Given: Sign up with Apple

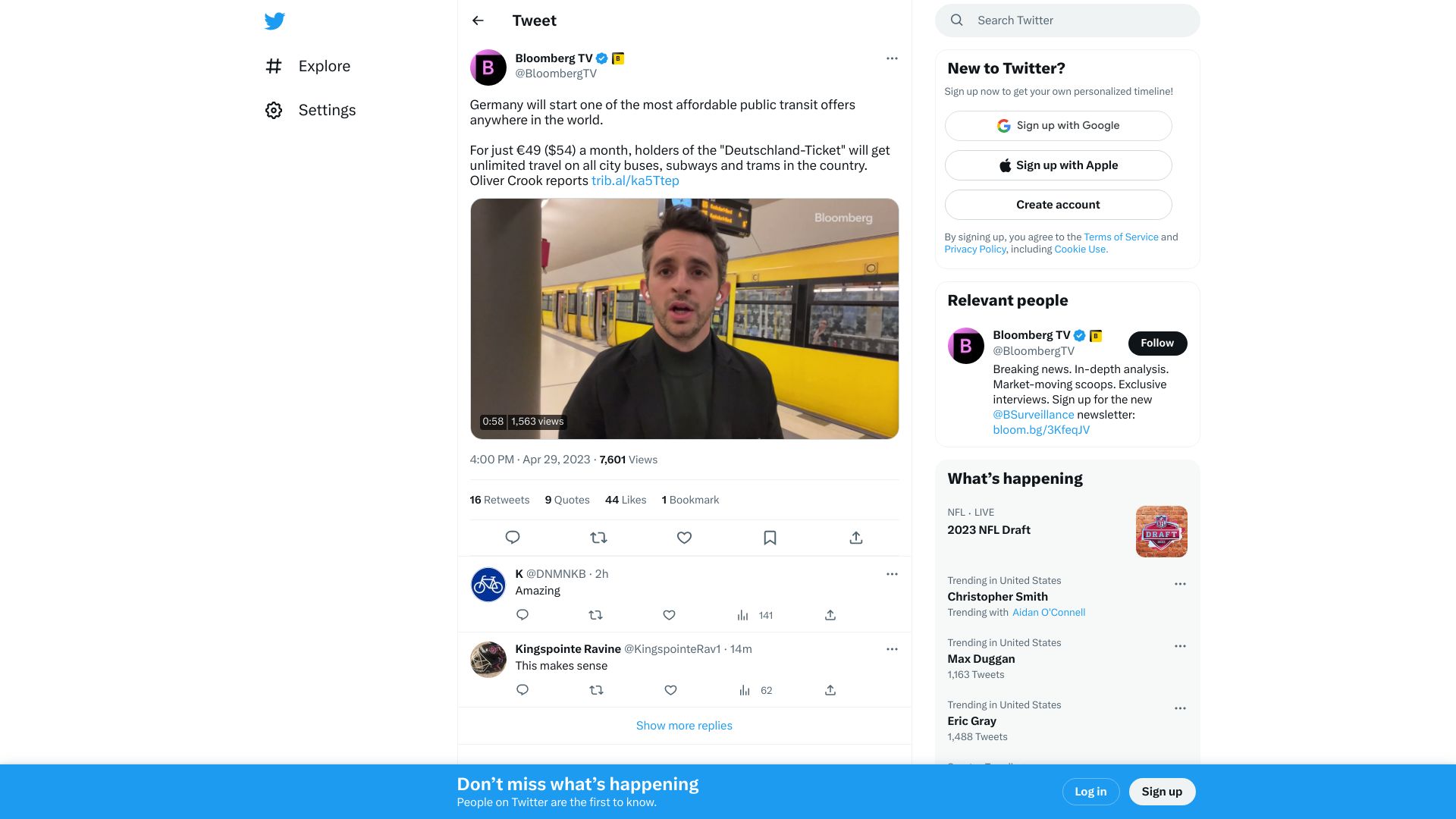Looking at the screenshot, I should click(1058, 165).
